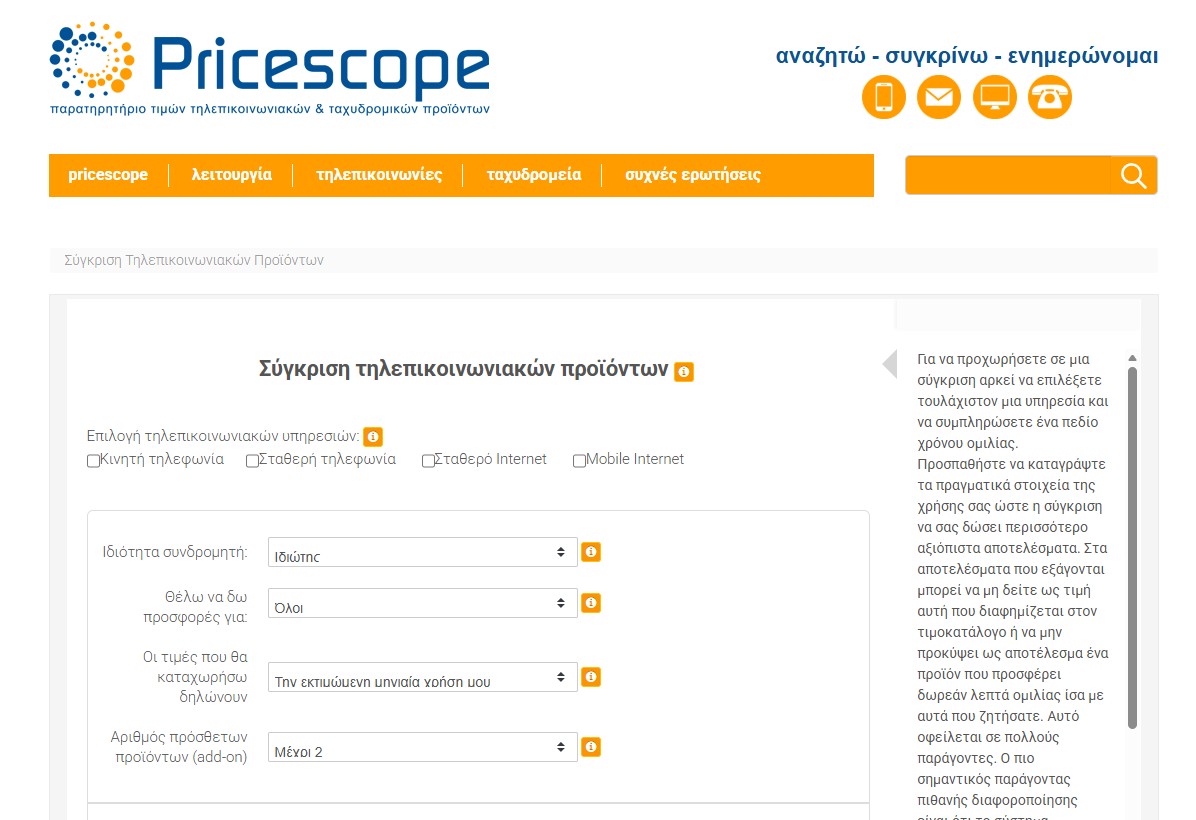Expand the Θέλω να δω προσφορές για dropdown

[422, 604]
